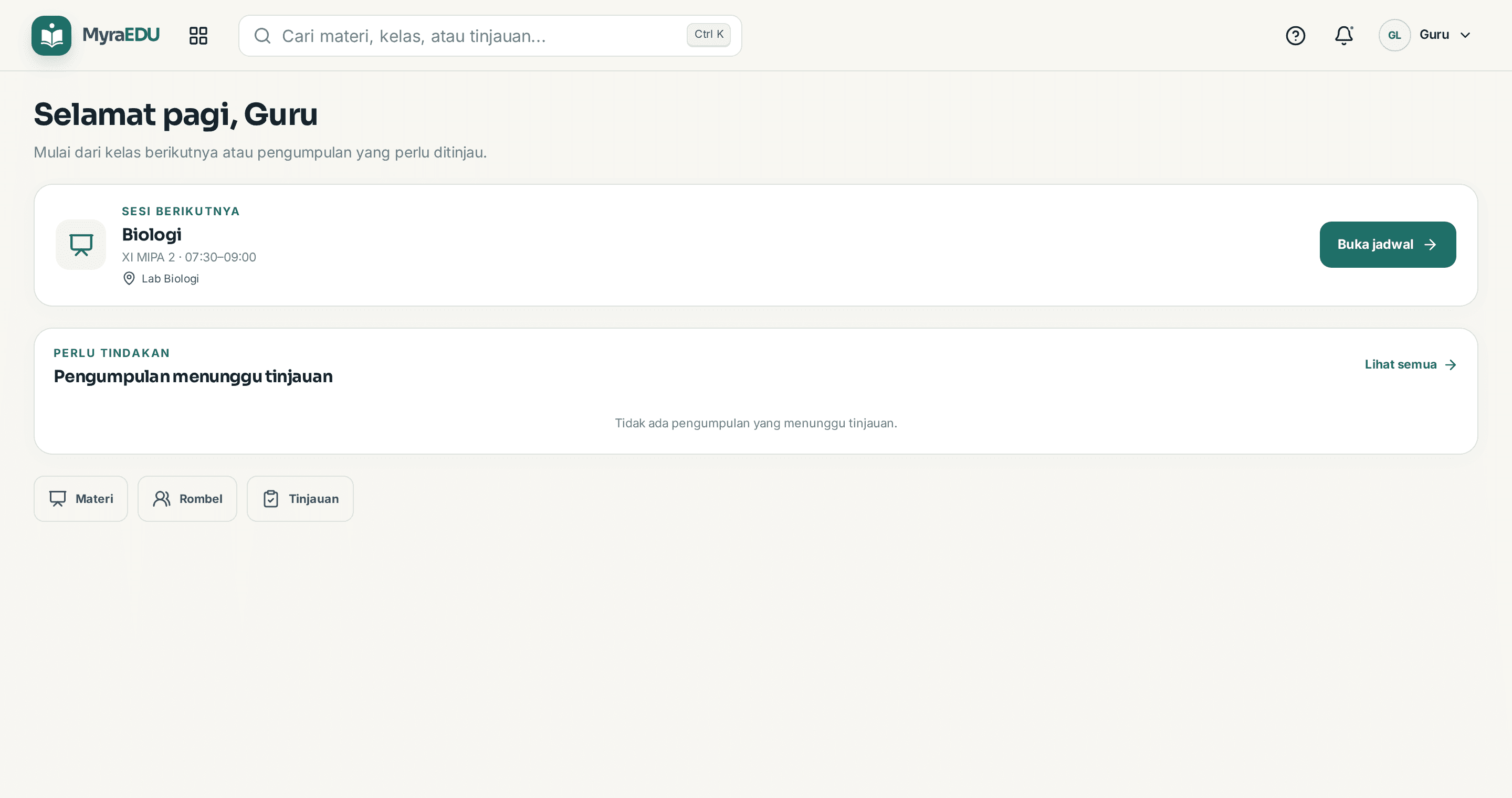The height and width of the screenshot is (798, 1512).
Task: Click the Selamat pagi, Guru heading
Action: click(175, 114)
